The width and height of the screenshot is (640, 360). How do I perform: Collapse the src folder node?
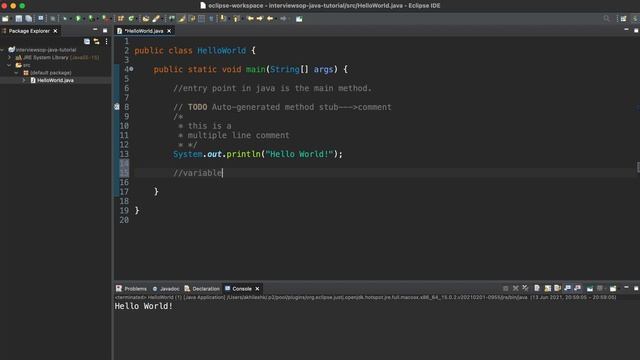click(9, 65)
